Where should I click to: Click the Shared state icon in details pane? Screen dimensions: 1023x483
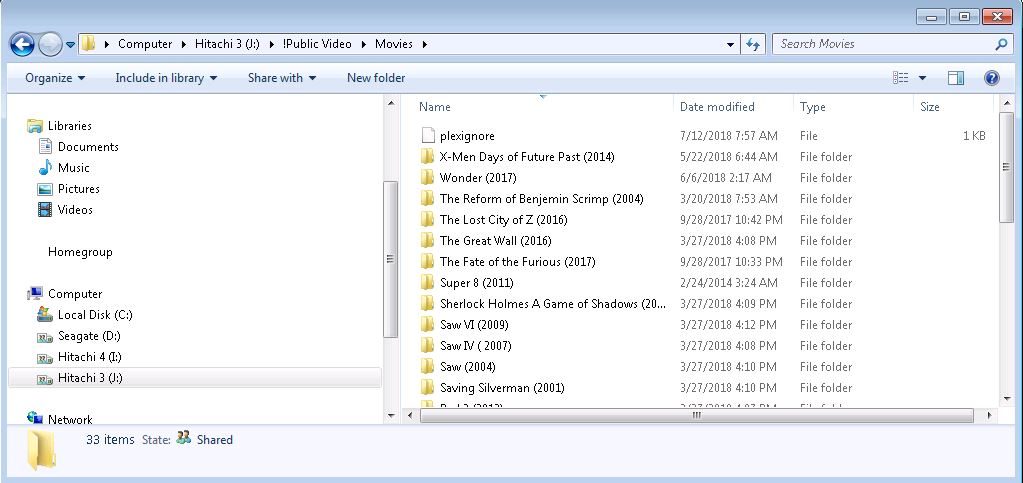point(184,438)
